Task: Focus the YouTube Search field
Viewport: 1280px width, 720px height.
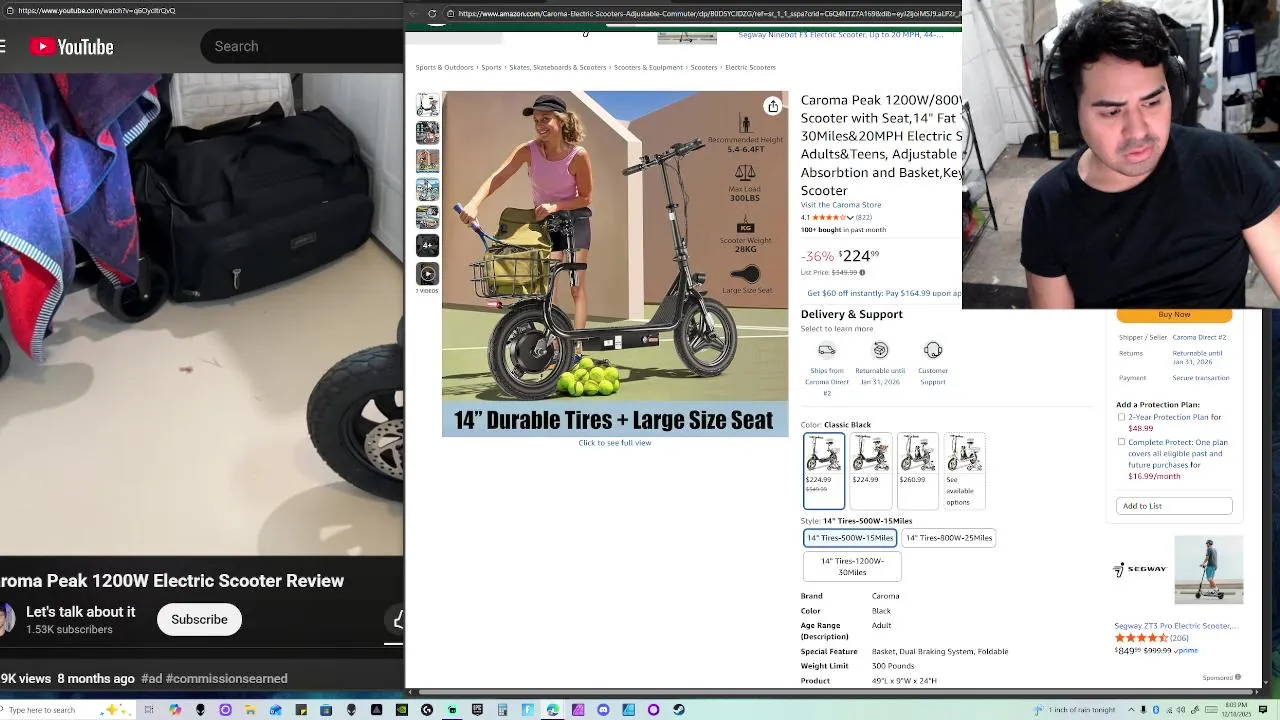Action: click(300, 46)
